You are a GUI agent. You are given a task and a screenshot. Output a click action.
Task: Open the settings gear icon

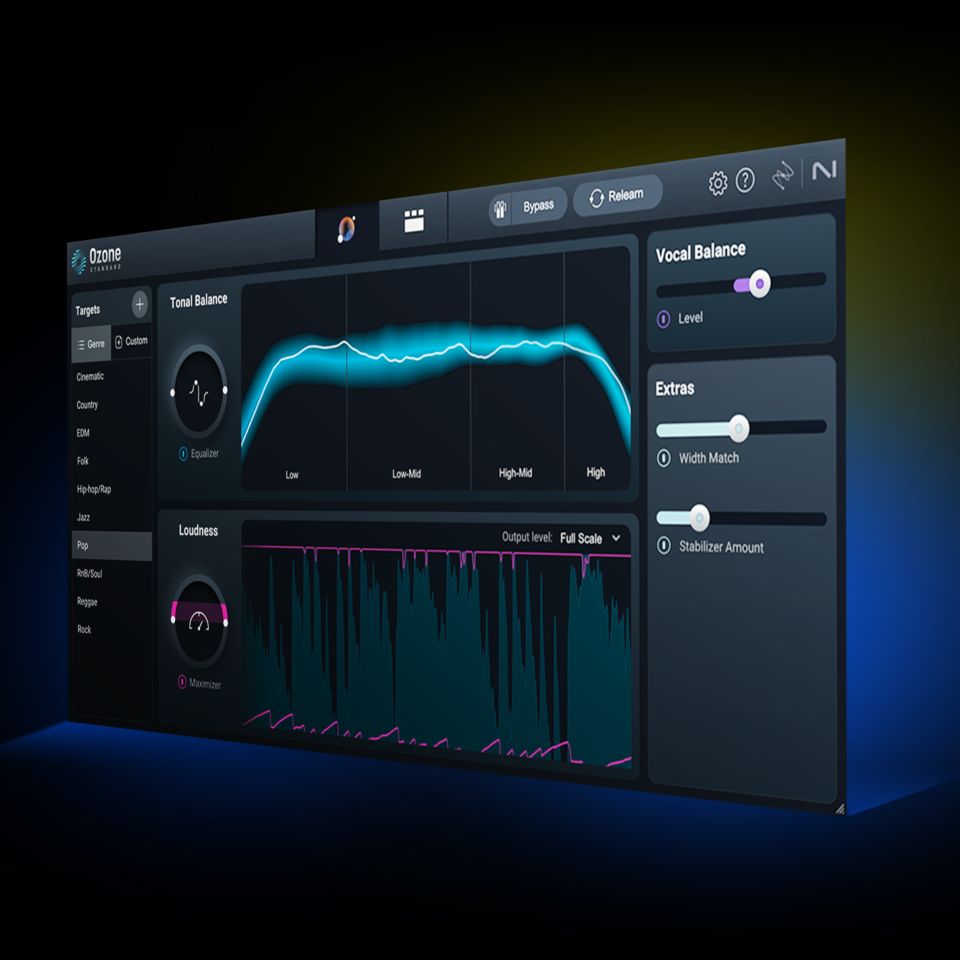[717, 183]
